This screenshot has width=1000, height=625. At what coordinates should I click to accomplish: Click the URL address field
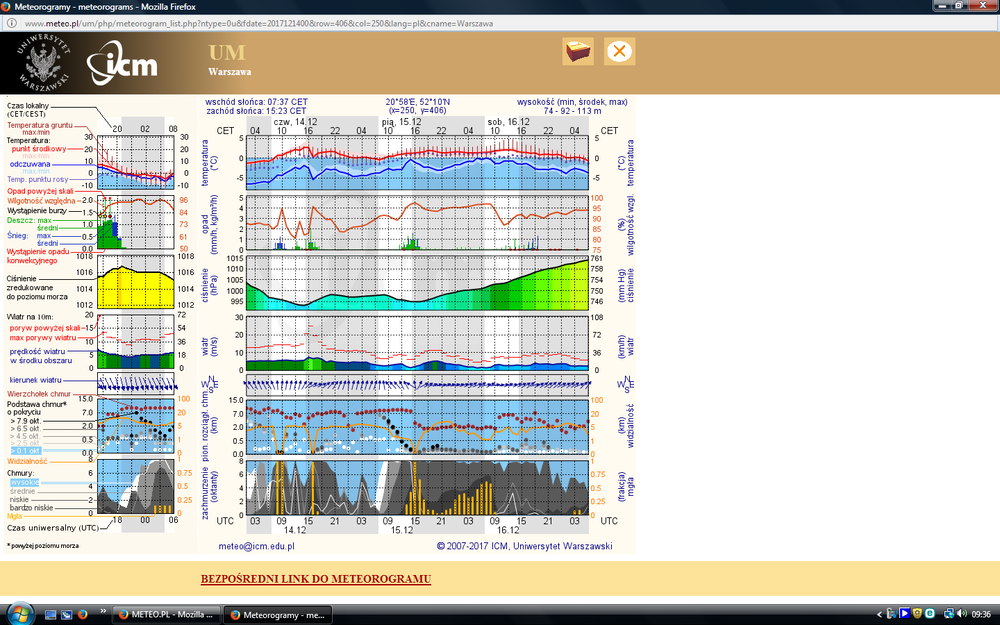497,24
